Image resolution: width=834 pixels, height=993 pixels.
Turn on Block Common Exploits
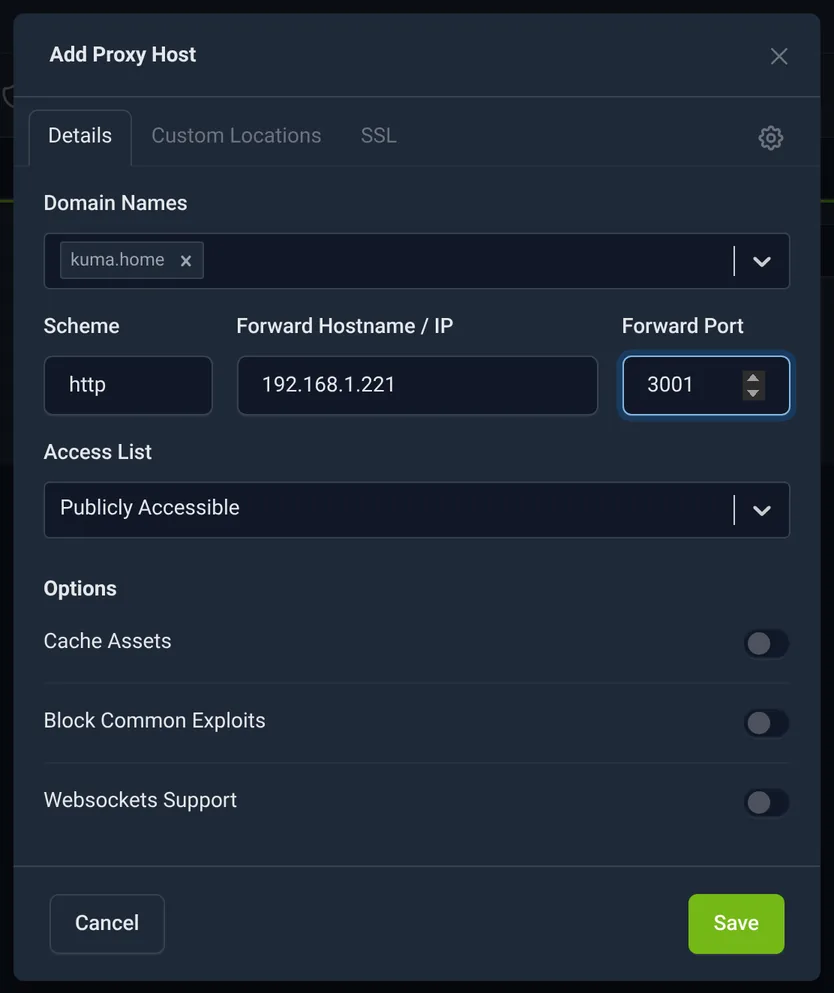766,723
